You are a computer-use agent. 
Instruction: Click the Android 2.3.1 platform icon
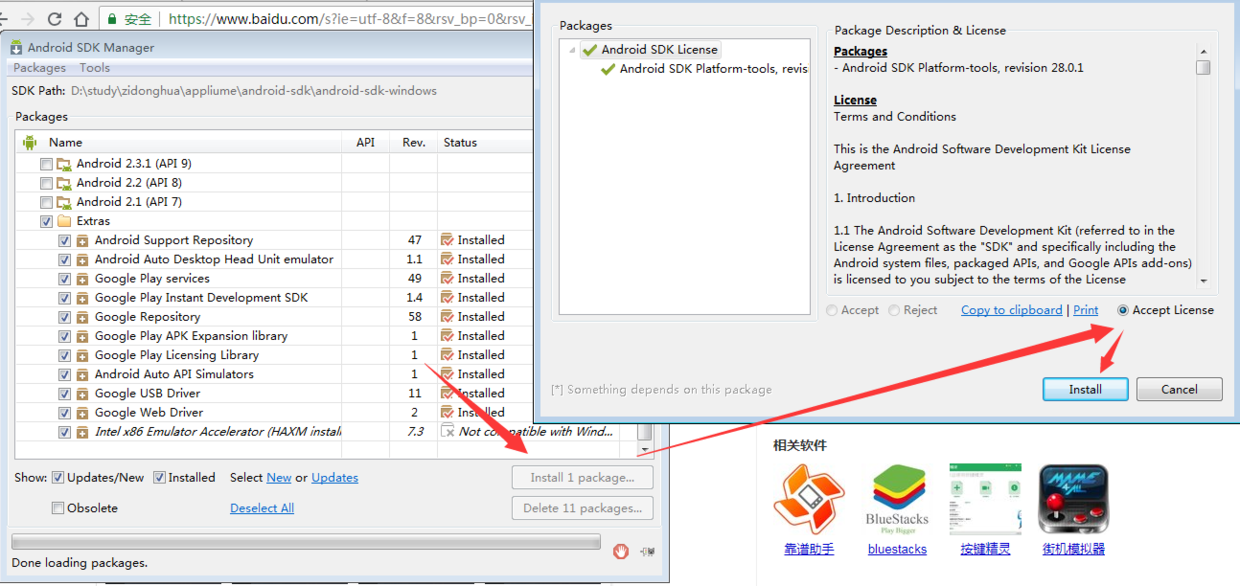point(65,164)
